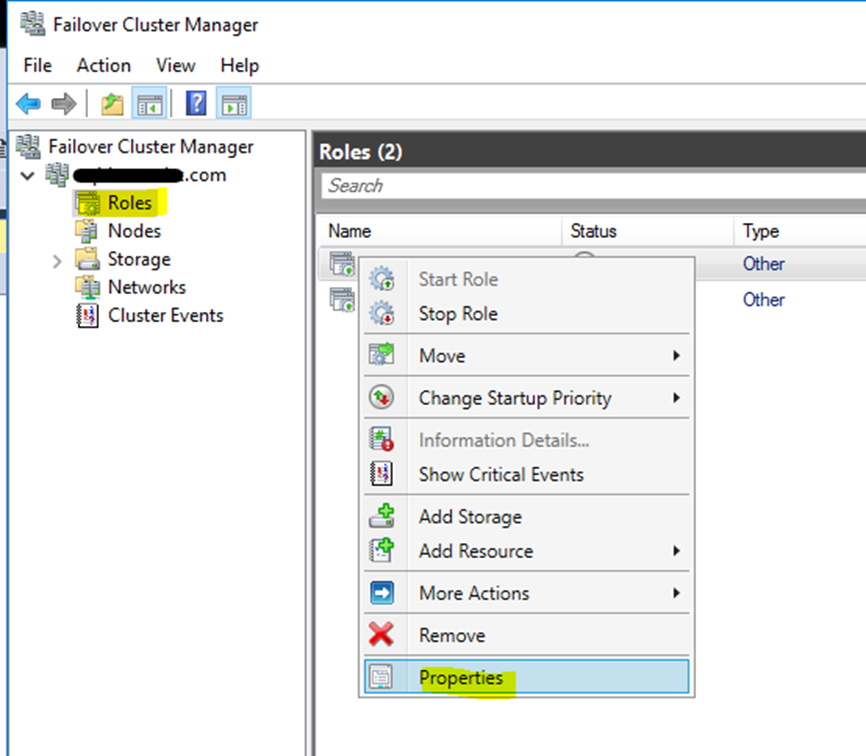Click Type 'Other' in second role row

click(763, 300)
